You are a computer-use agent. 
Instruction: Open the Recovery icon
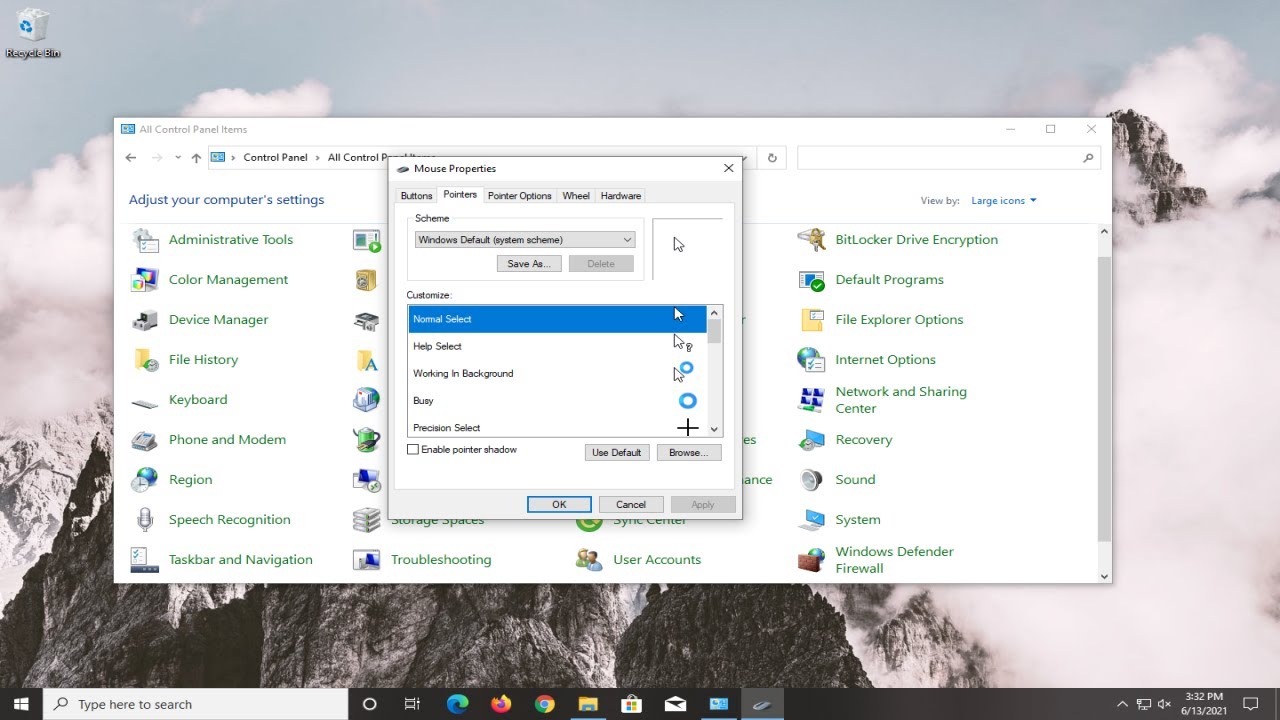point(811,440)
